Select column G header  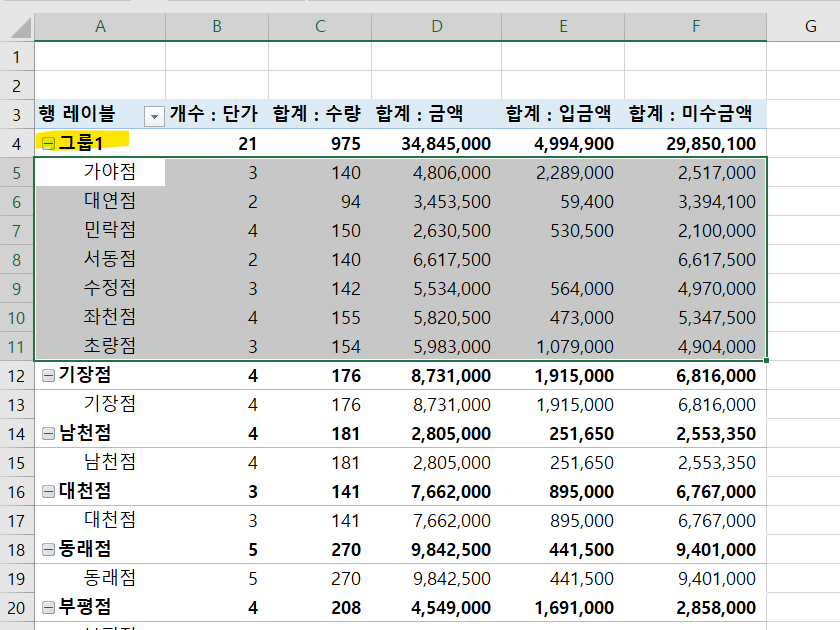[804, 26]
